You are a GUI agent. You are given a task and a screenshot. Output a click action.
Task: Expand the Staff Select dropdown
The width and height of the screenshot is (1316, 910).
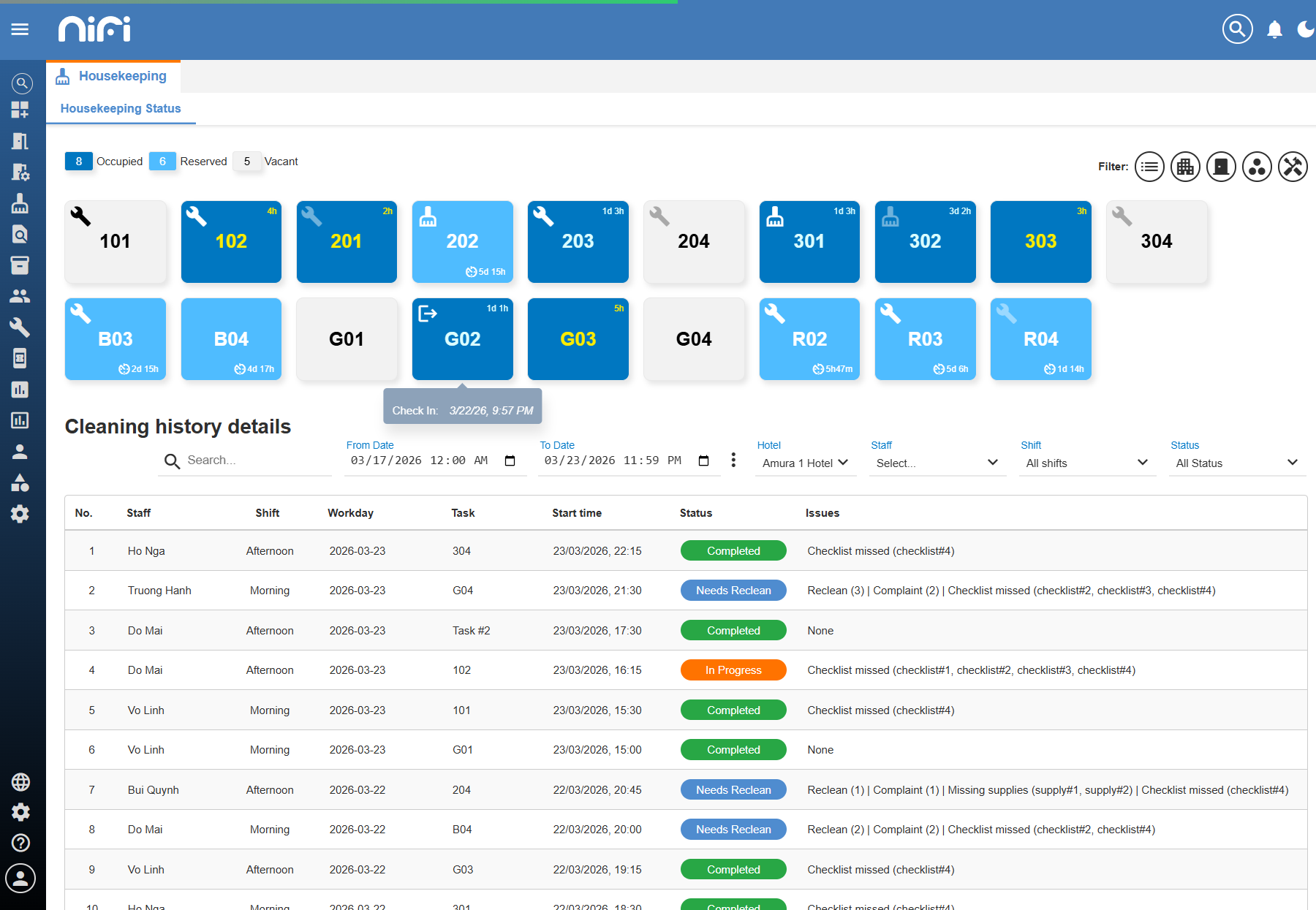point(937,463)
